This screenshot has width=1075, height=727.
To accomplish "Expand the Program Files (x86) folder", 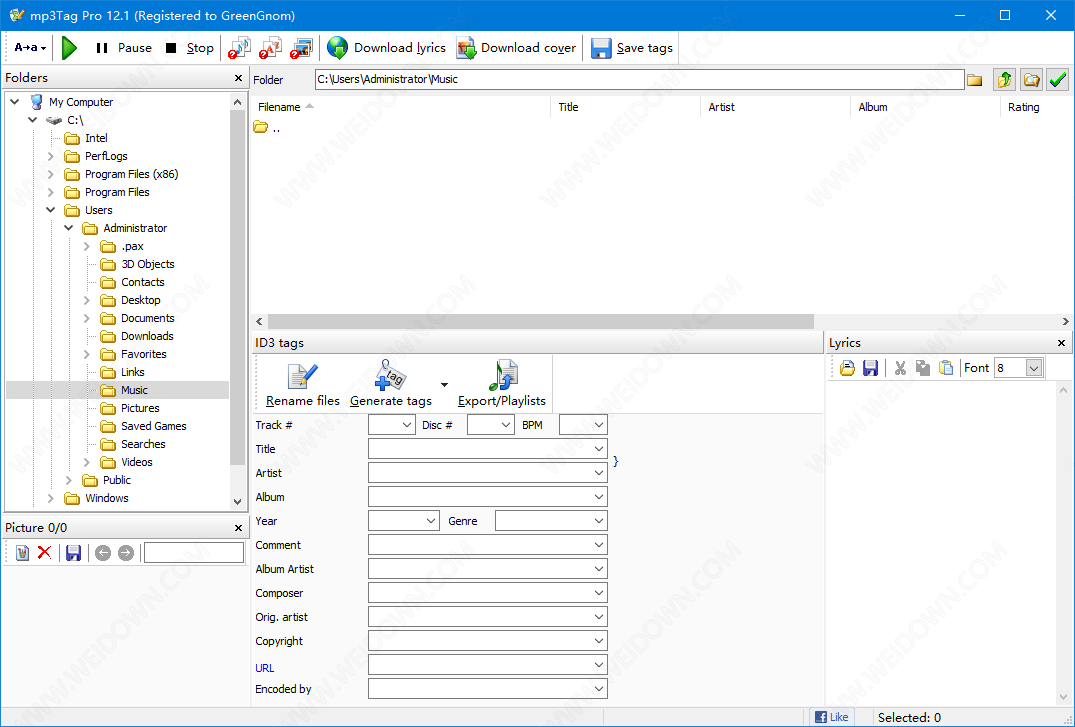I will pyautogui.click(x=50, y=174).
